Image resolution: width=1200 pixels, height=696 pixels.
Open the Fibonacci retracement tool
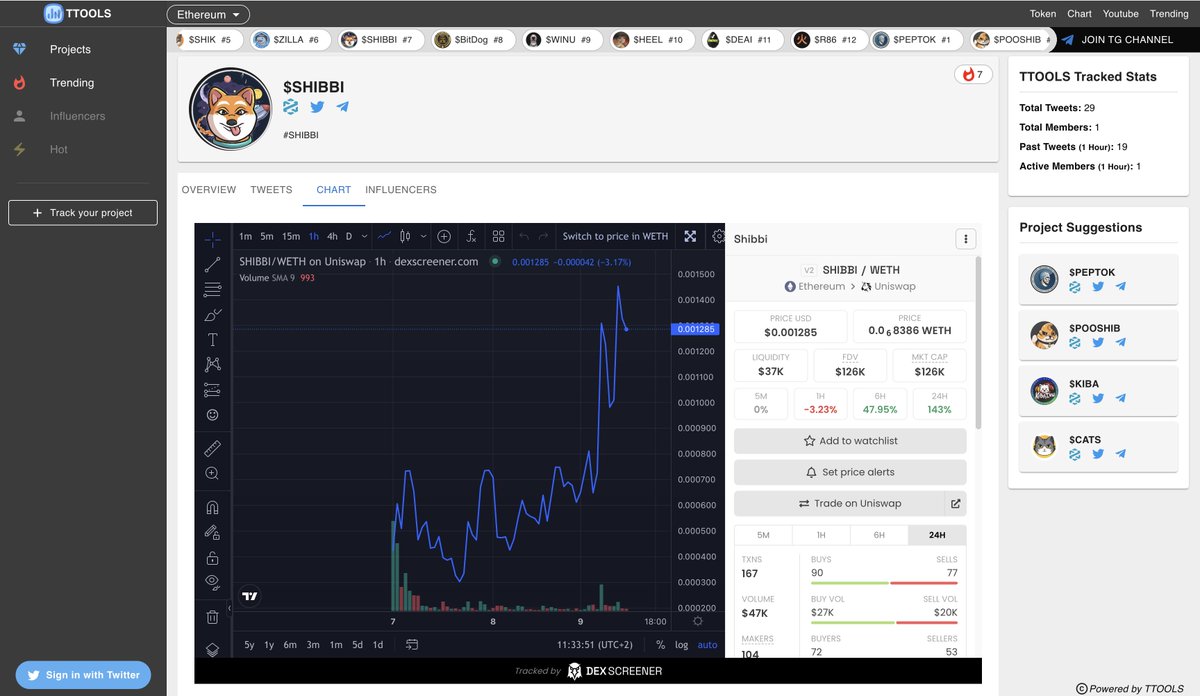[212, 290]
